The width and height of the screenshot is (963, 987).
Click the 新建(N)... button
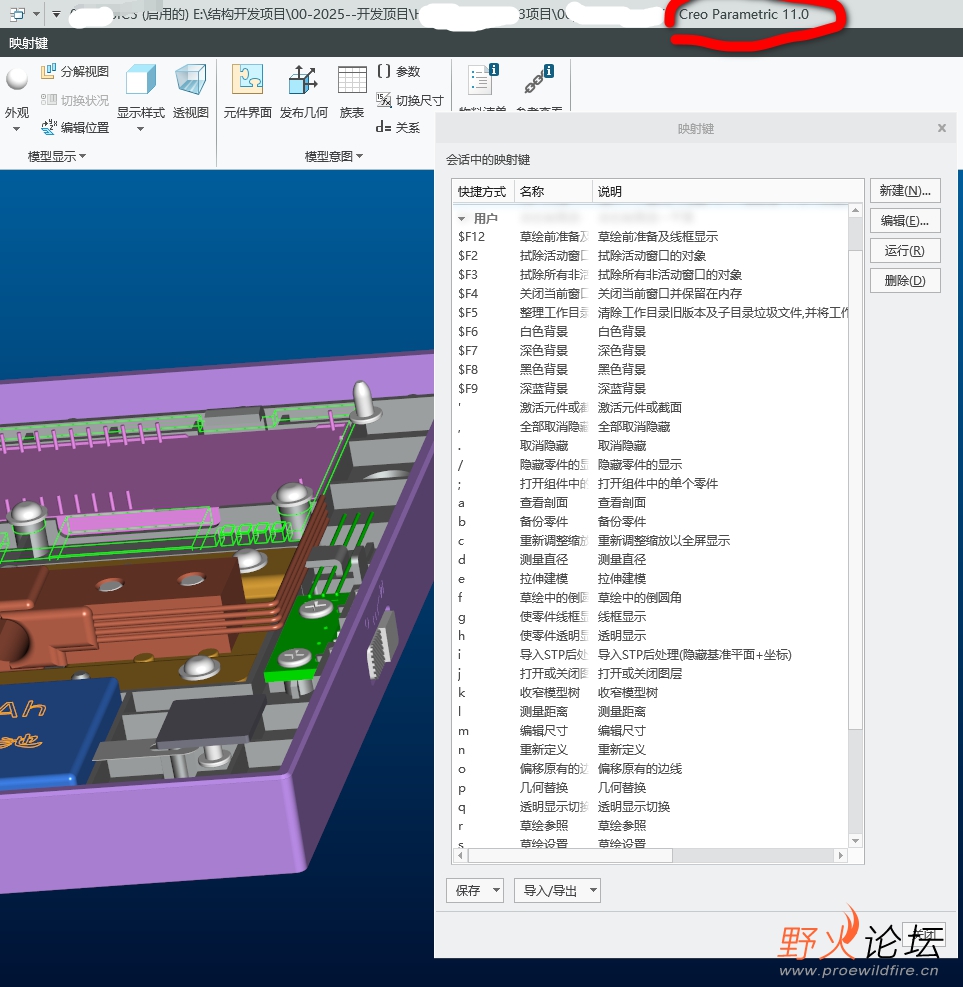point(905,191)
